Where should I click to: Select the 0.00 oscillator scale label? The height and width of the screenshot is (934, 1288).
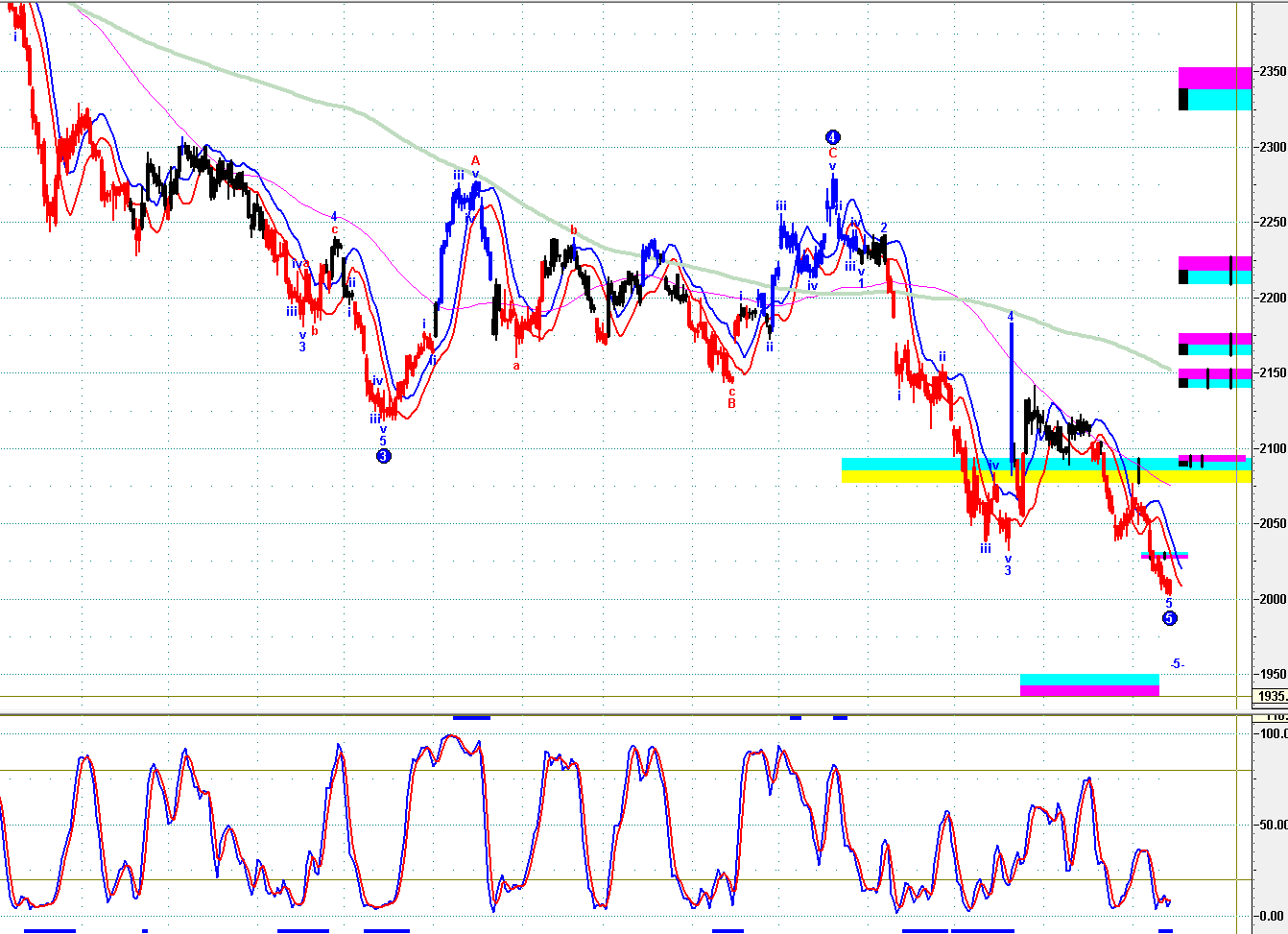pyautogui.click(x=1274, y=916)
